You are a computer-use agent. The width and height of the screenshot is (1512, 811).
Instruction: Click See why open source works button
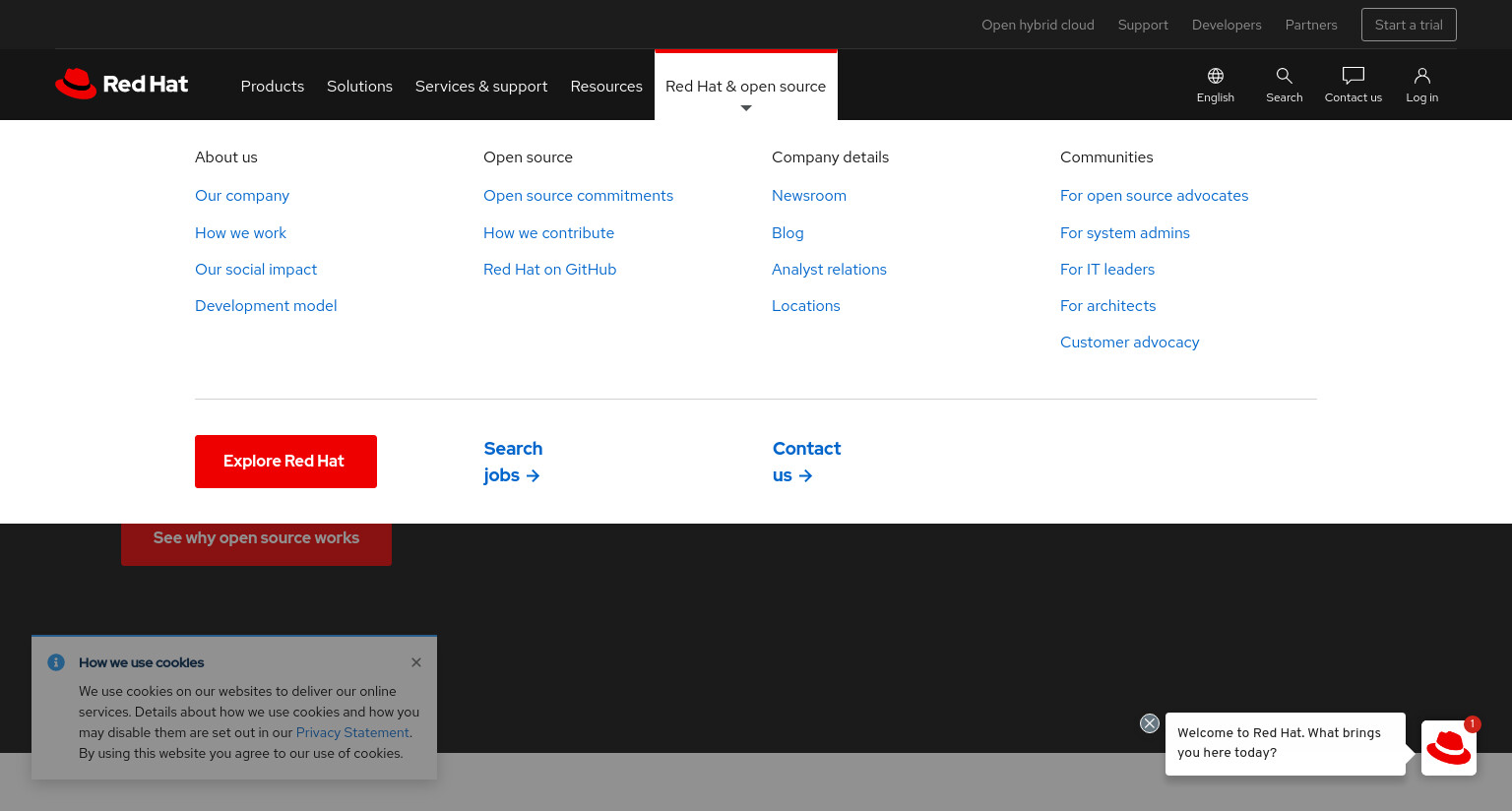[x=256, y=543]
